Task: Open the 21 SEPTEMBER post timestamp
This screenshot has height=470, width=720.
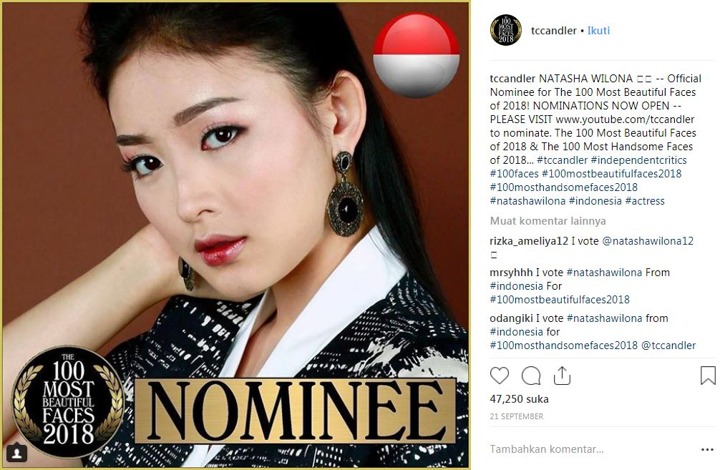Action: [517, 416]
